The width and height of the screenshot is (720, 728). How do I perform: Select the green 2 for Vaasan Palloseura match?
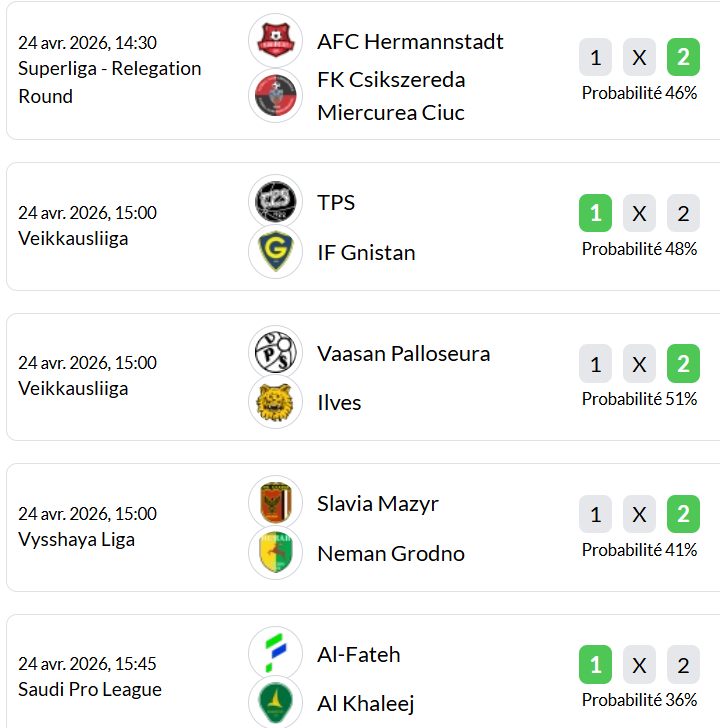coord(683,364)
